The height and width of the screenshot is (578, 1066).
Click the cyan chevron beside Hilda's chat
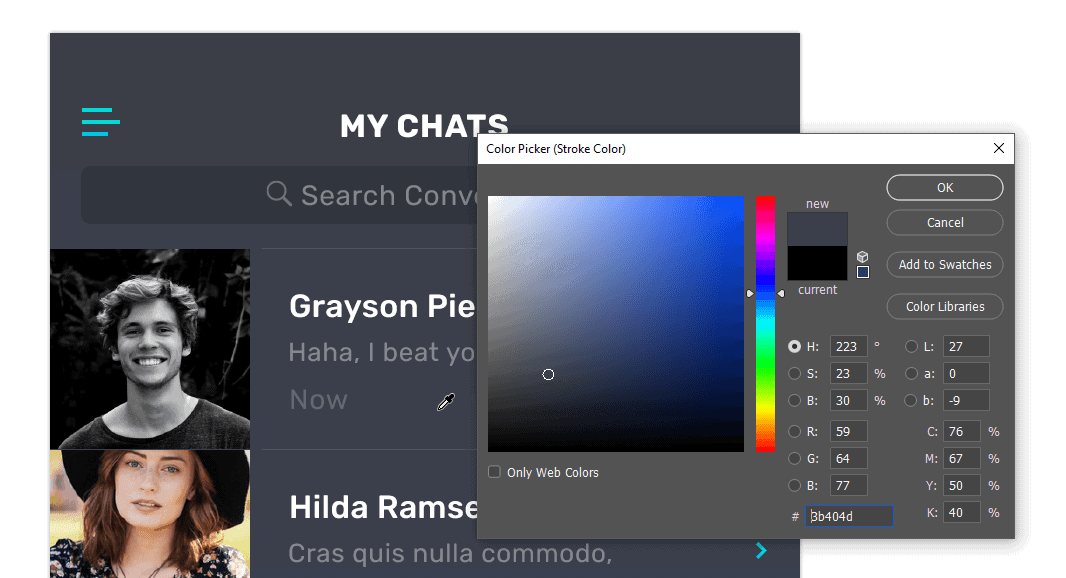tap(761, 550)
